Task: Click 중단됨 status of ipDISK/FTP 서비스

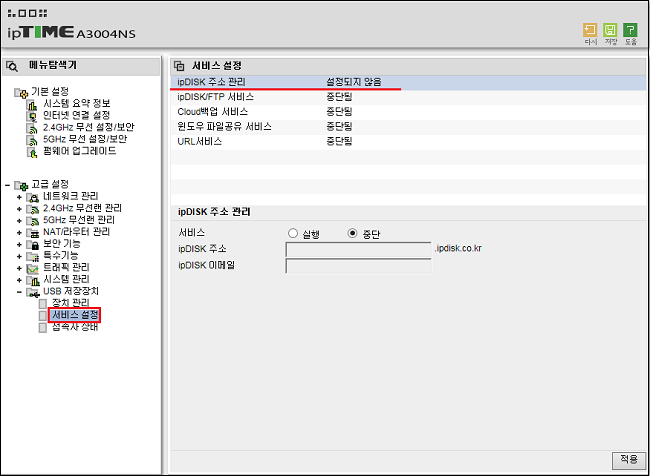Action: pos(339,97)
